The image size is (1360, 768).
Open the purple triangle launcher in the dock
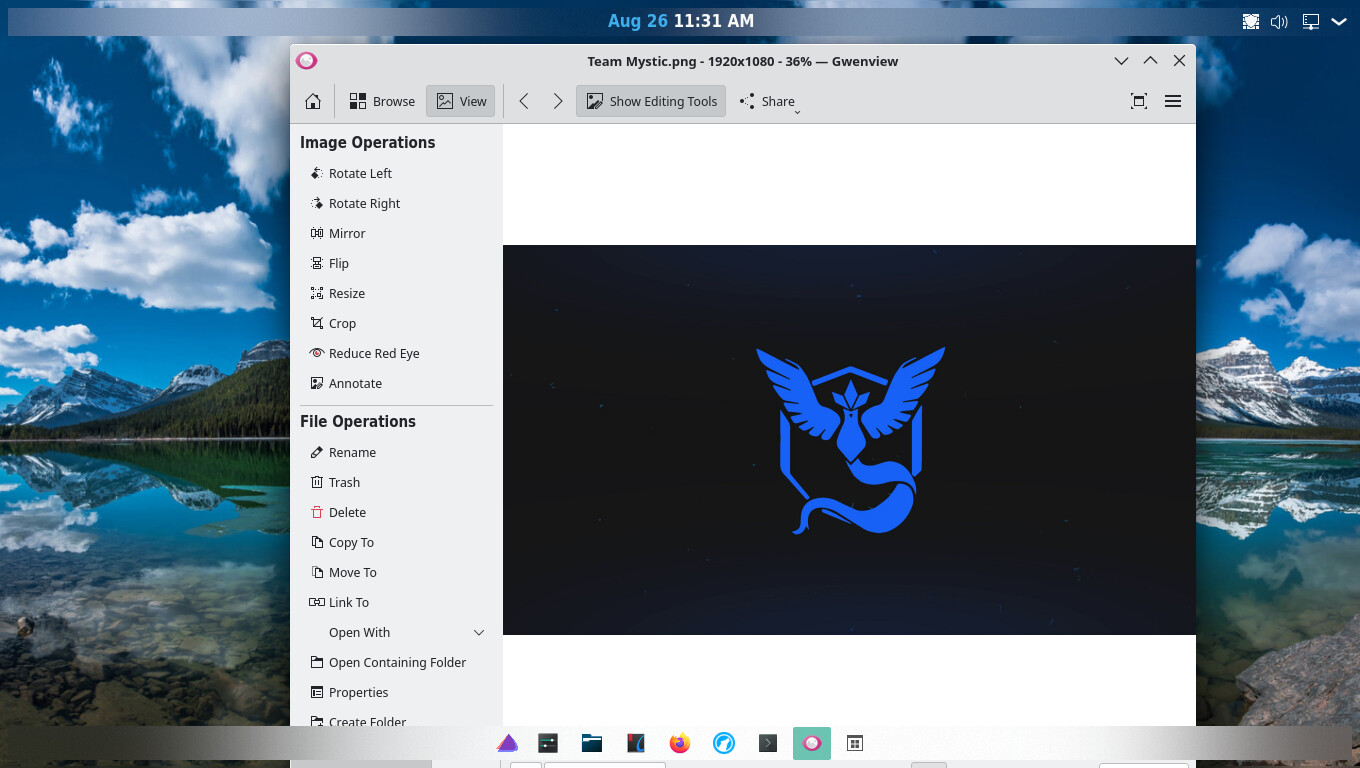(x=507, y=743)
